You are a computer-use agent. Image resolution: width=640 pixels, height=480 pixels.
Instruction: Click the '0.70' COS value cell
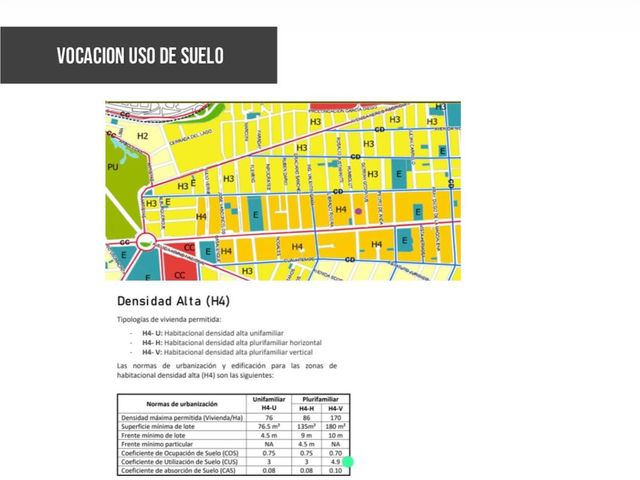coord(336,453)
